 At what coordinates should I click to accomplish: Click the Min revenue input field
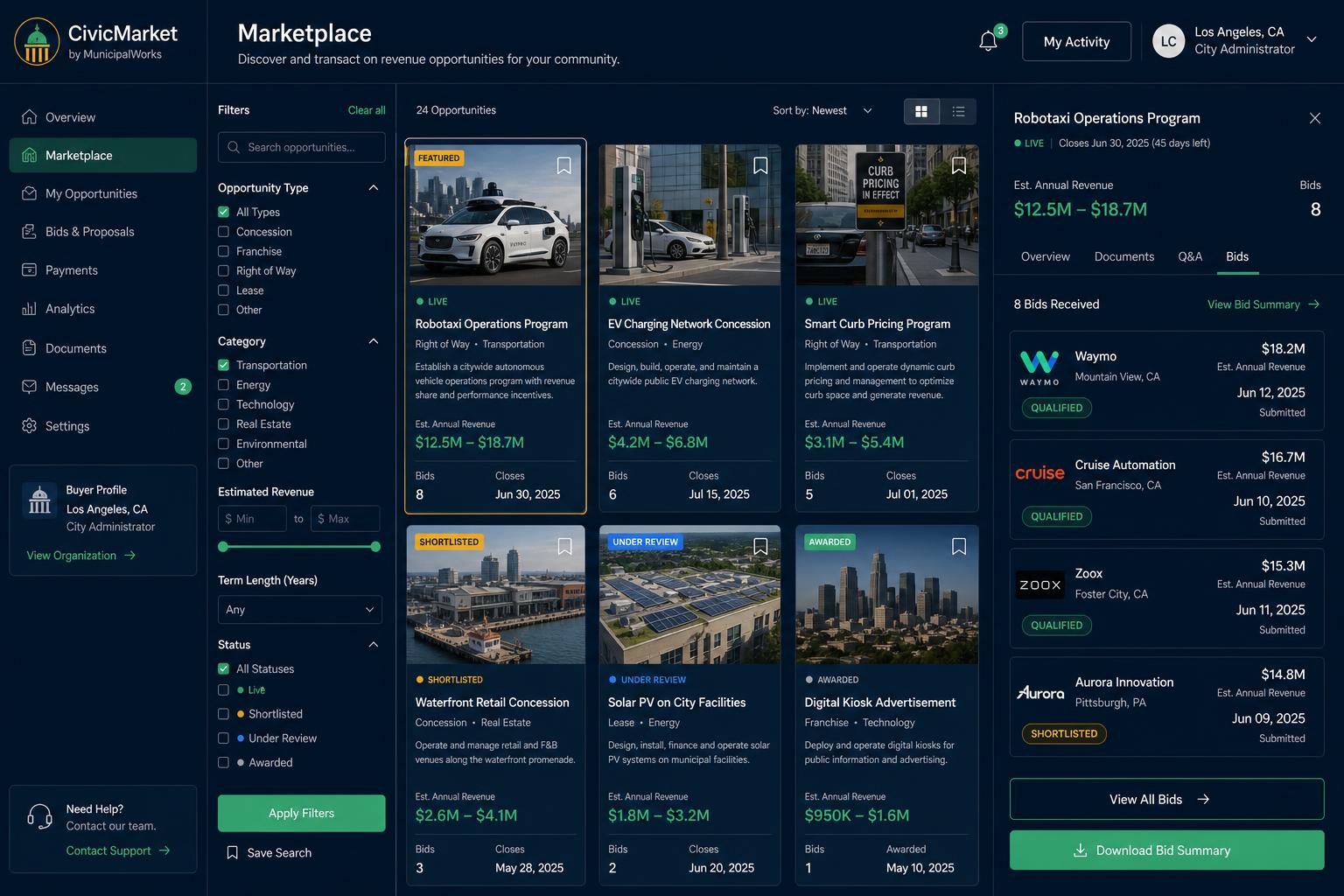(252, 519)
